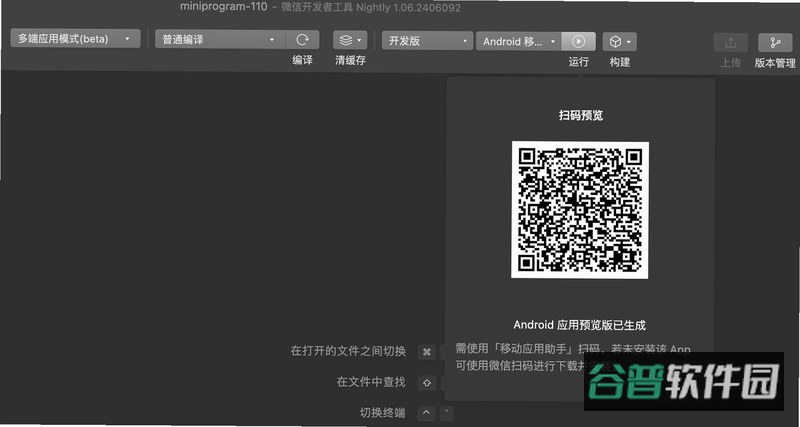Click the 清缓存 label
The image size is (800, 427).
[x=351, y=60]
